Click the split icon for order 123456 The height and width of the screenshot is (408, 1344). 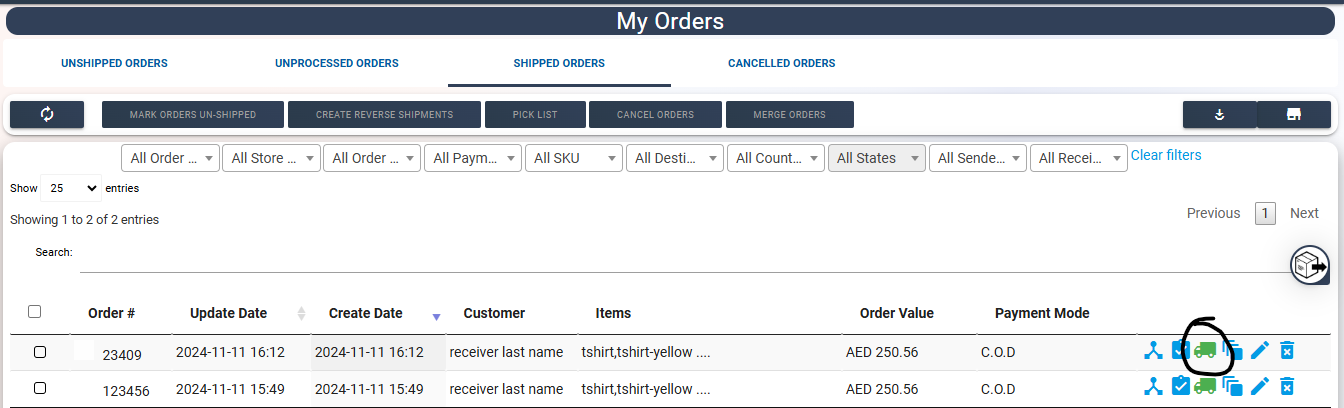tap(1154, 385)
